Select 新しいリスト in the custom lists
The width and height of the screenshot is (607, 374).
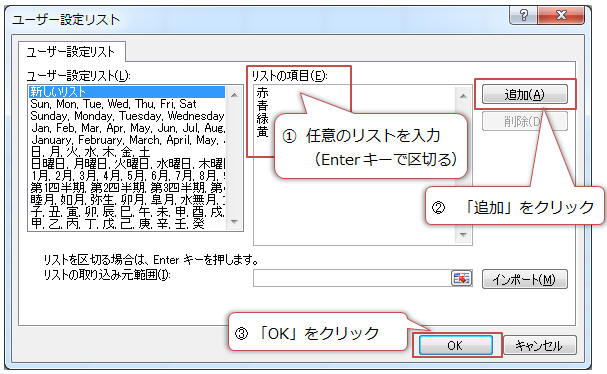click(127, 92)
